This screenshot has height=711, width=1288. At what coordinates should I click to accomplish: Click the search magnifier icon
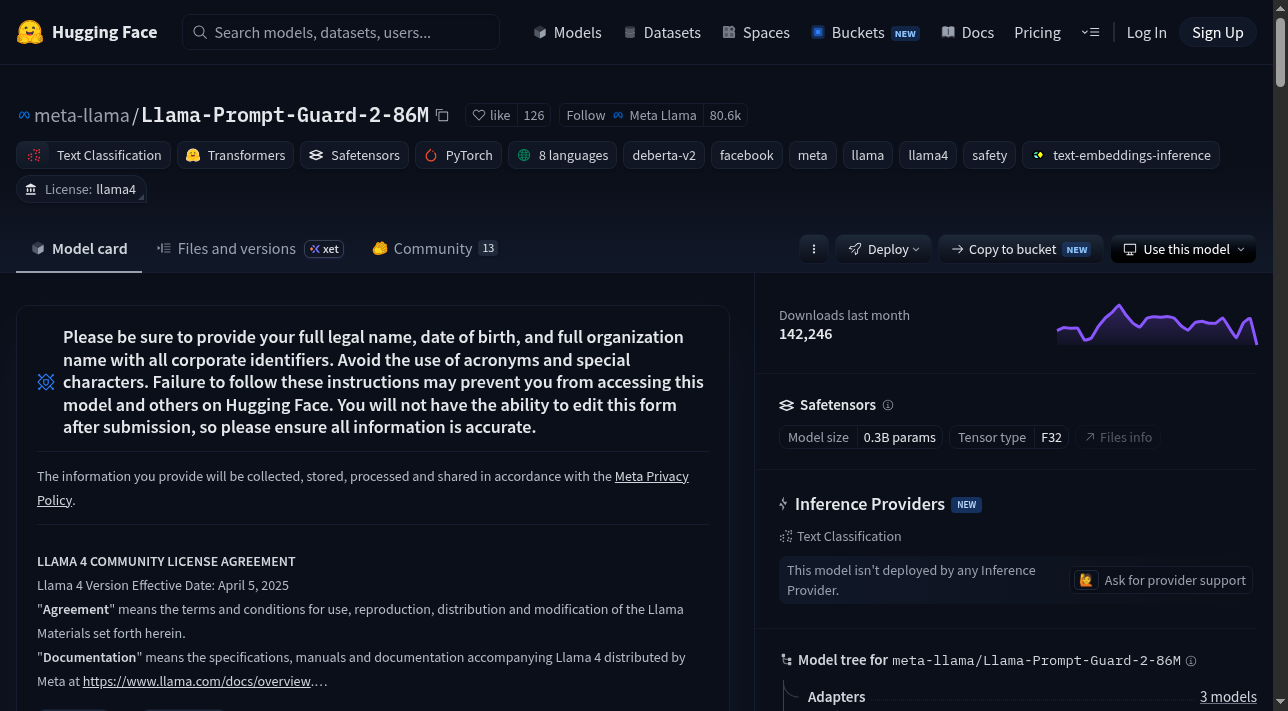(199, 32)
